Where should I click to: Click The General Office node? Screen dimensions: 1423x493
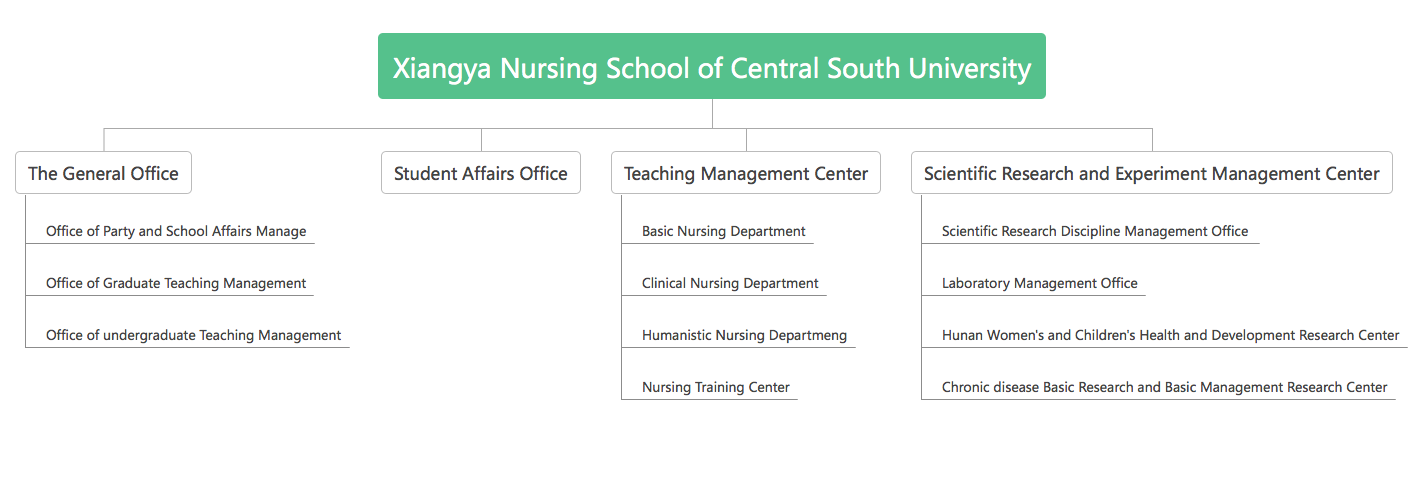tap(103, 173)
